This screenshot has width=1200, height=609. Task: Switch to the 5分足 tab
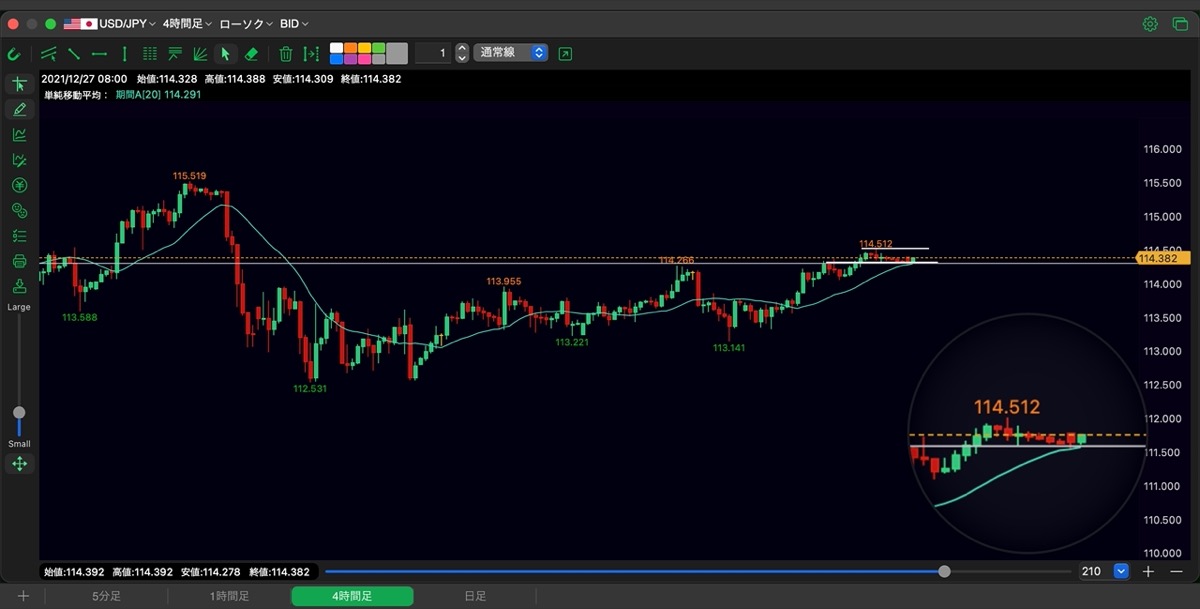click(x=107, y=596)
